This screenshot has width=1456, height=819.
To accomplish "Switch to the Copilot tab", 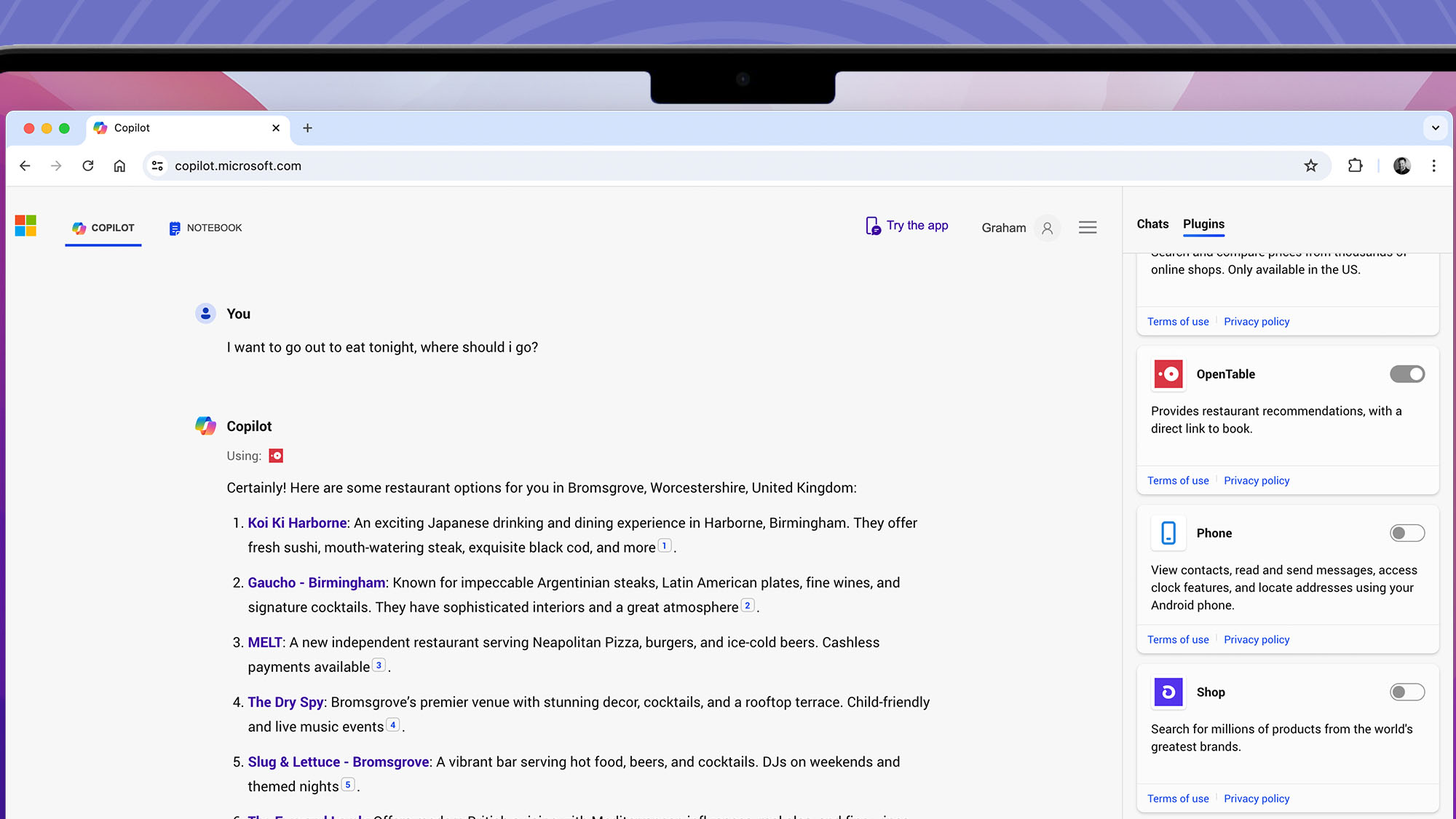I will [x=103, y=228].
